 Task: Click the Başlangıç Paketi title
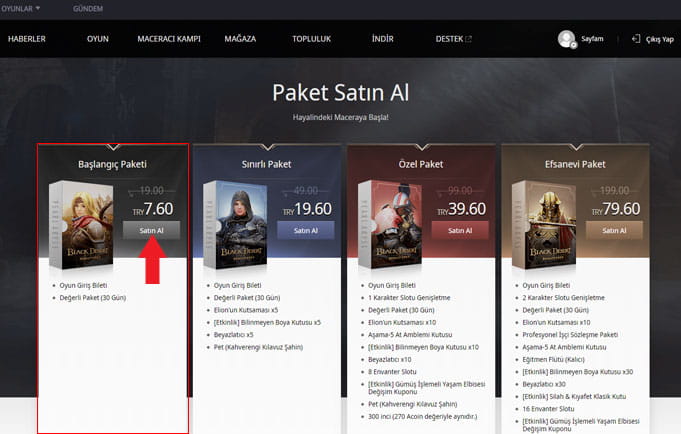pyautogui.click(x=112, y=164)
